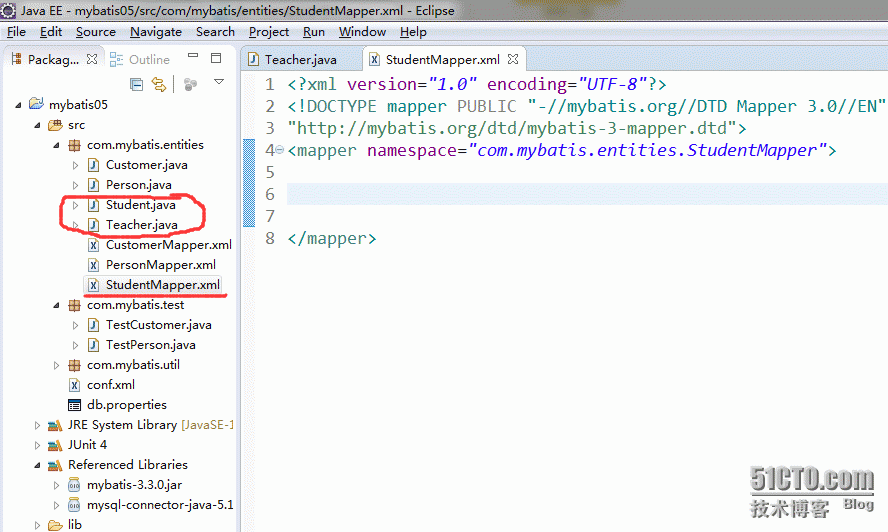Collapse the src folder node
The height and width of the screenshot is (532, 888).
[37, 125]
